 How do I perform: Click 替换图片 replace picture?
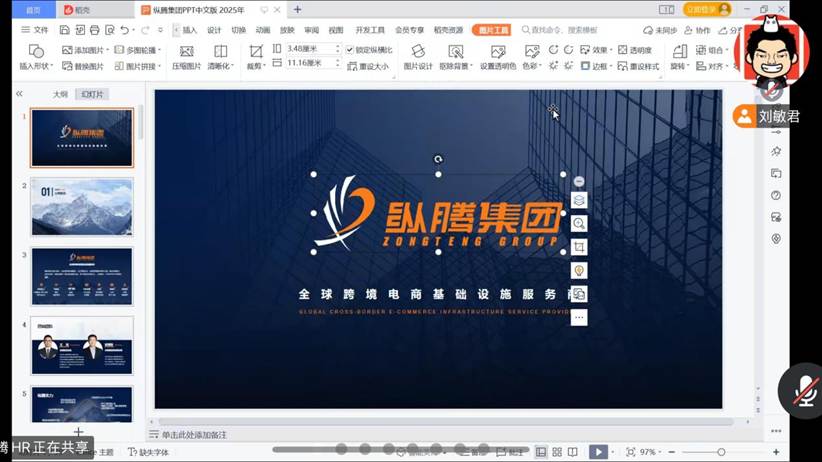[x=83, y=66]
